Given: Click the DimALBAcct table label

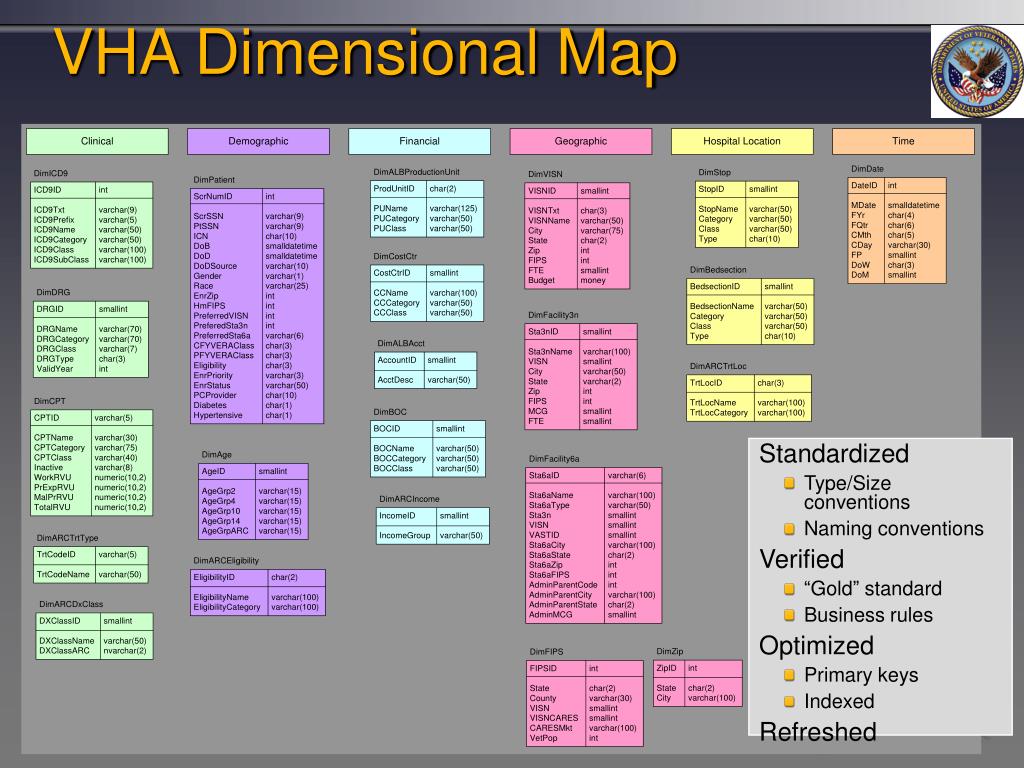Looking at the screenshot, I should 401,343.
